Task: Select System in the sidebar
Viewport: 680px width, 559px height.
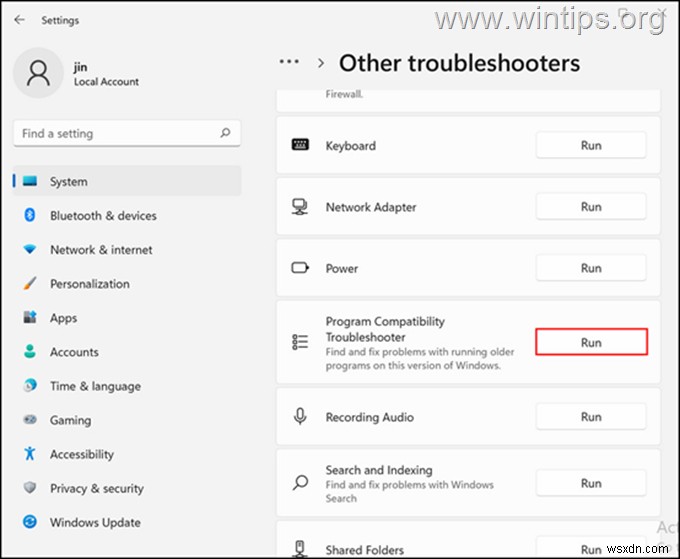Action: (x=127, y=181)
